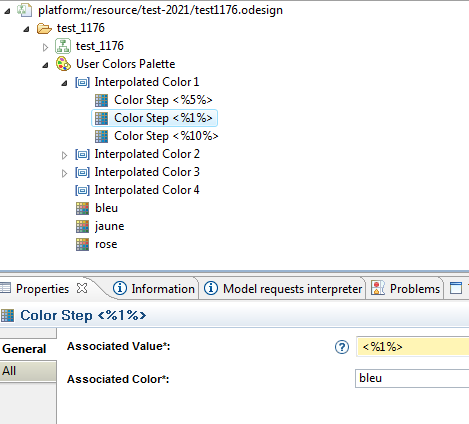Click the test_1176 folder icon
This screenshot has height=424, width=469.
click(x=44, y=28)
